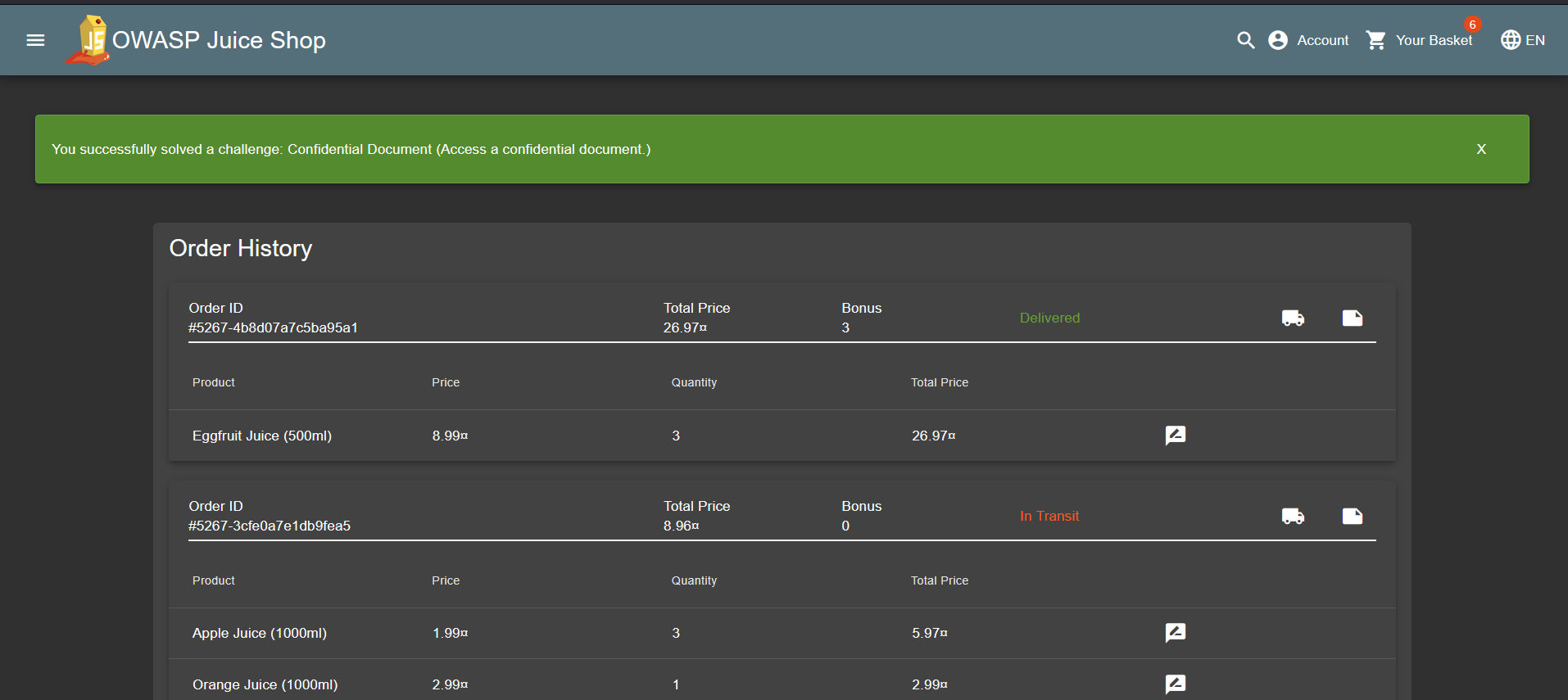Open the hamburger sidebar menu
Image resolution: width=1568 pixels, height=700 pixels.
35,40
